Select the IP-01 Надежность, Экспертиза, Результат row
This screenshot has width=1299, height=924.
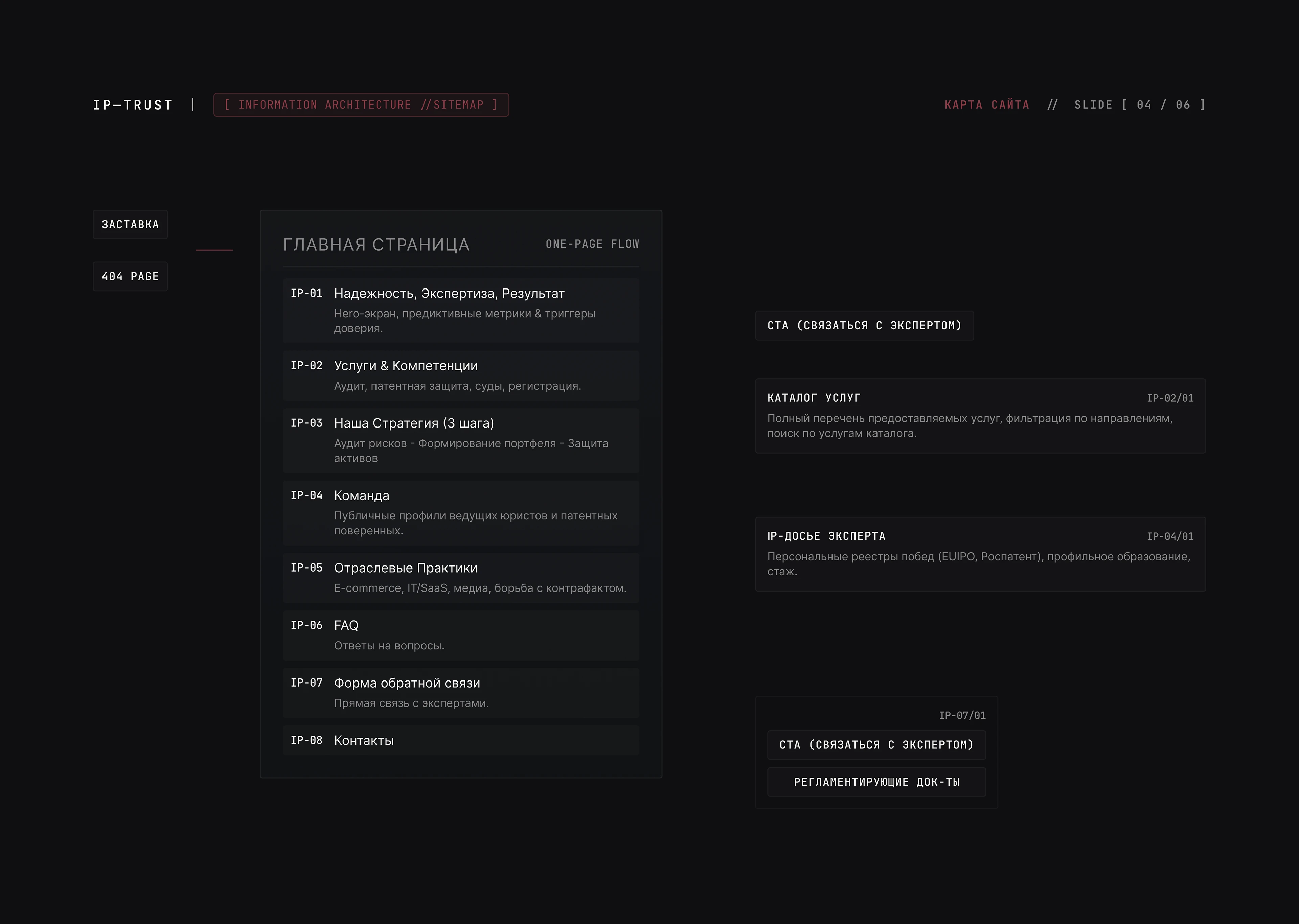point(461,311)
